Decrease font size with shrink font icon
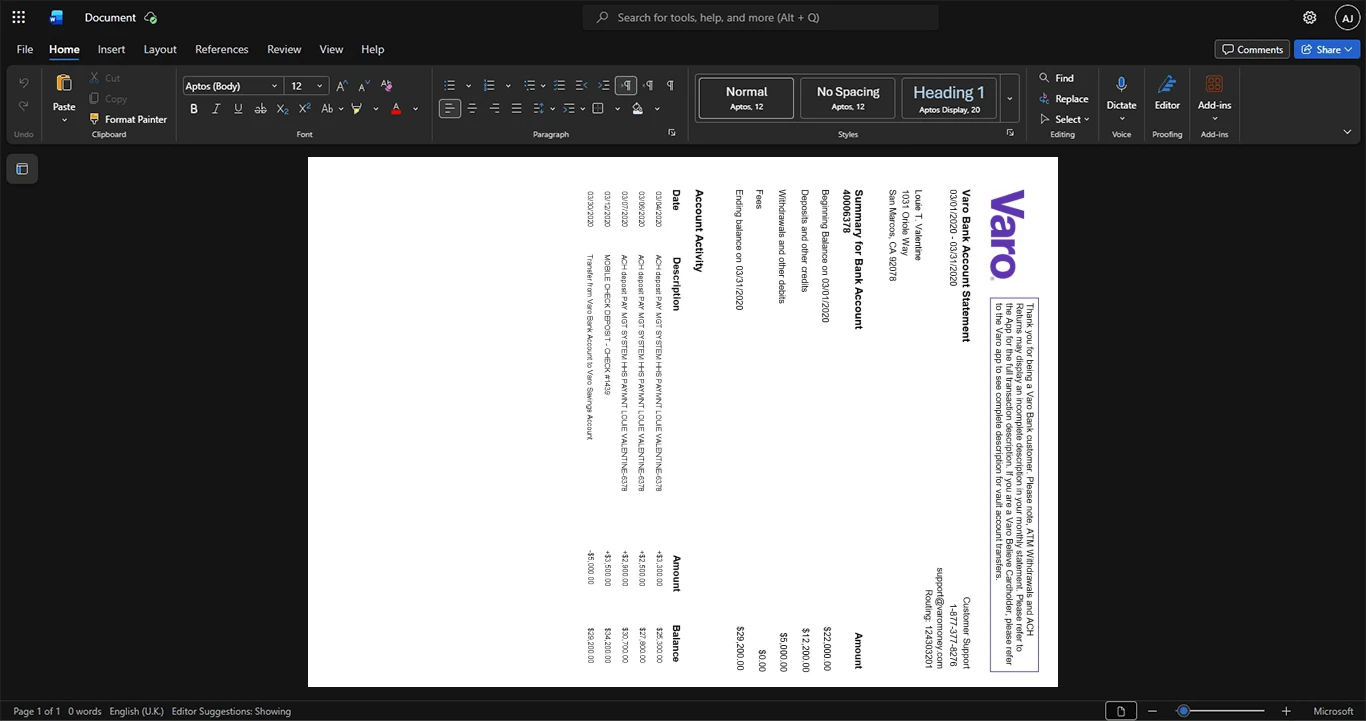This screenshot has width=1366, height=721. click(364, 86)
